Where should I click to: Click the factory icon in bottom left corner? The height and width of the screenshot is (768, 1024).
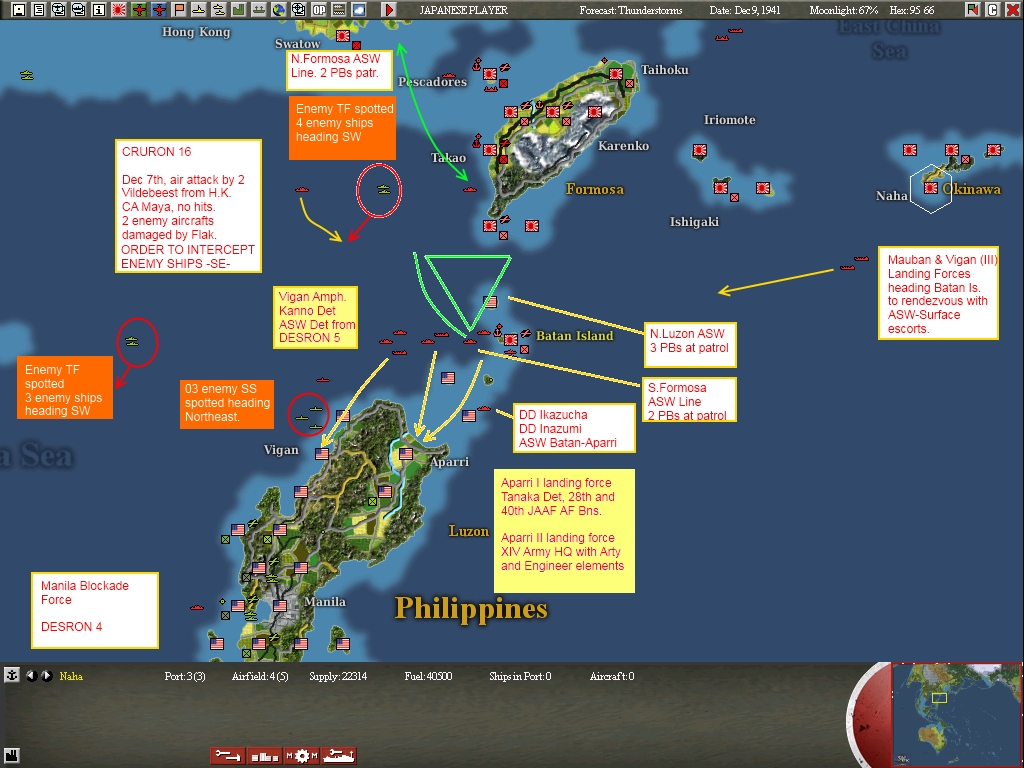(x=12, y=756)
